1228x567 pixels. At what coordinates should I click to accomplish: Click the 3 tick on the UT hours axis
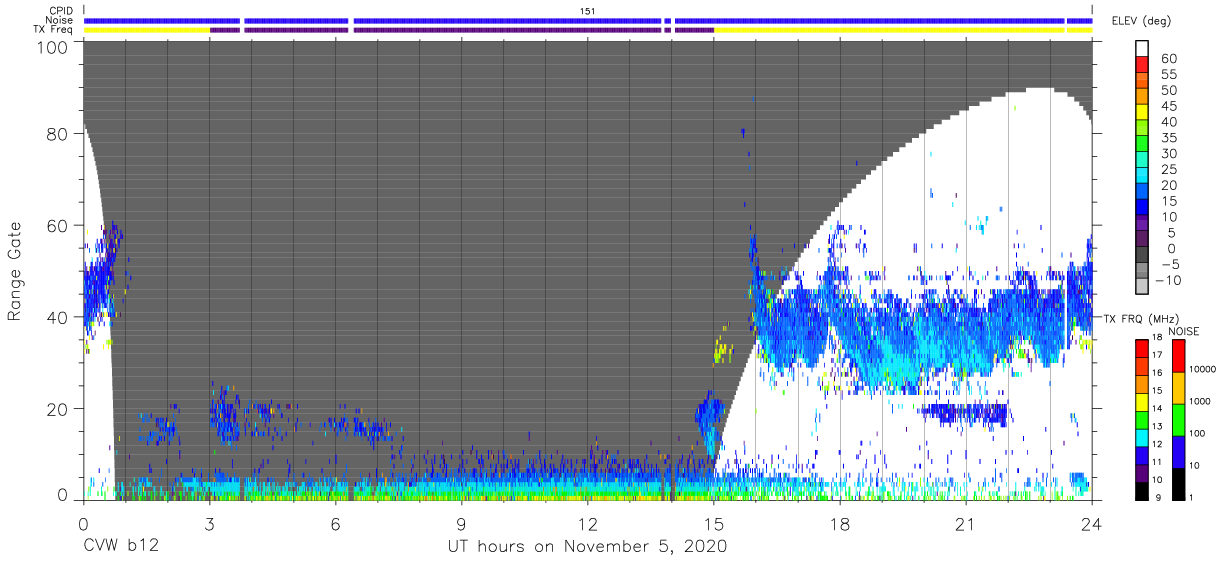tap(209, 524)
